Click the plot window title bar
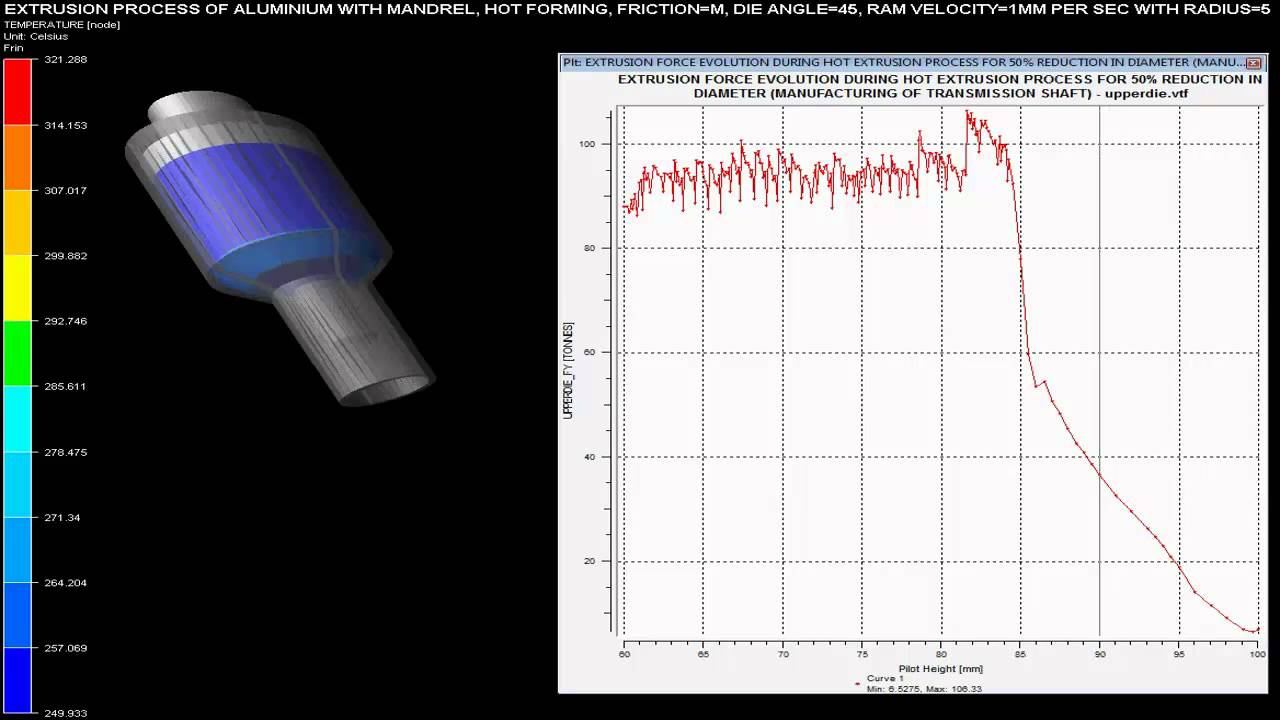 point(912,62)
